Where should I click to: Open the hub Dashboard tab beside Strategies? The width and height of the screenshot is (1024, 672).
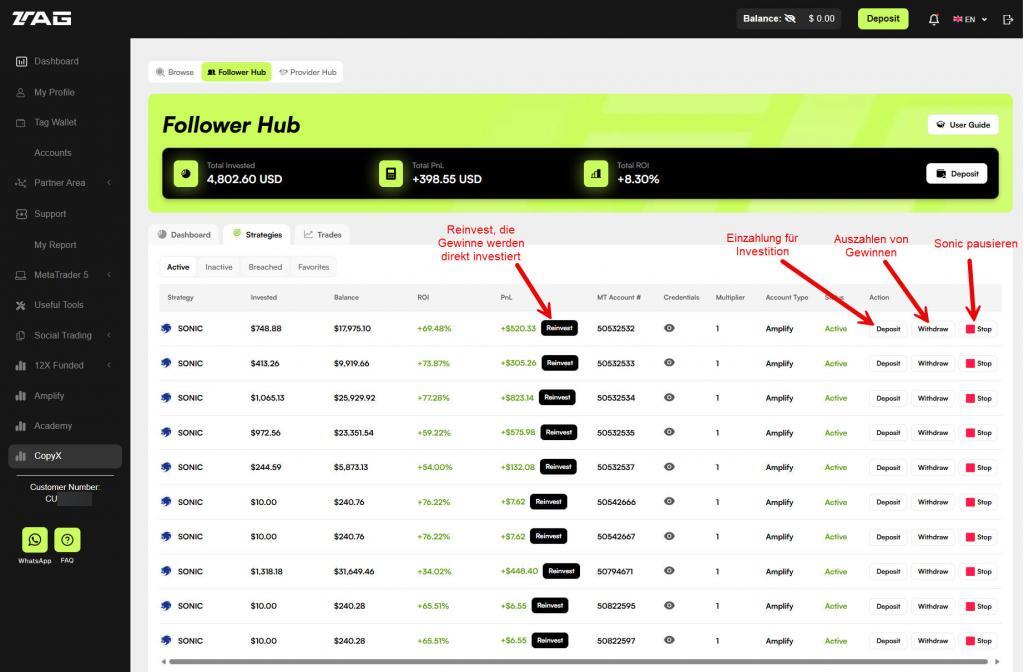tap(185, 234)
